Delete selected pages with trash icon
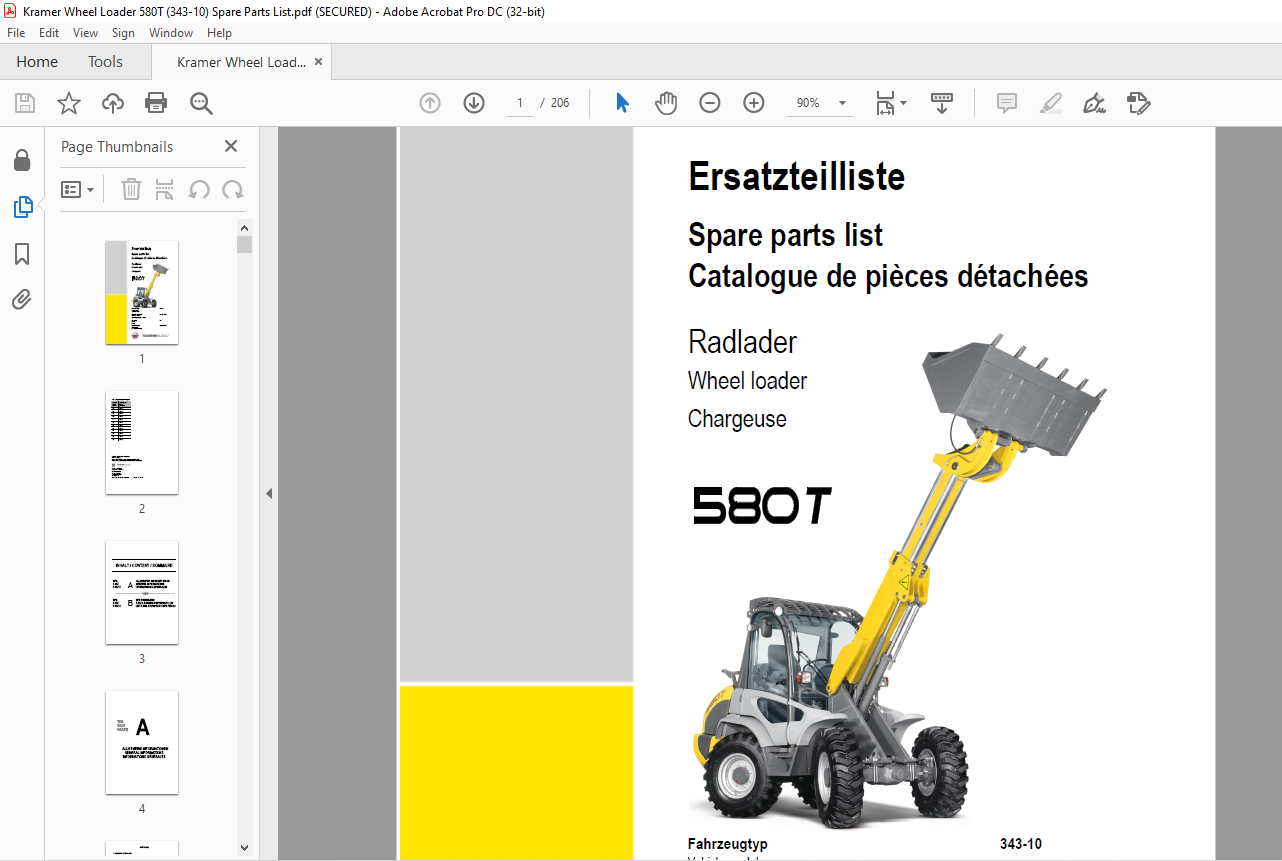This screenshot has height=861, width=1282. pos(131,190)
